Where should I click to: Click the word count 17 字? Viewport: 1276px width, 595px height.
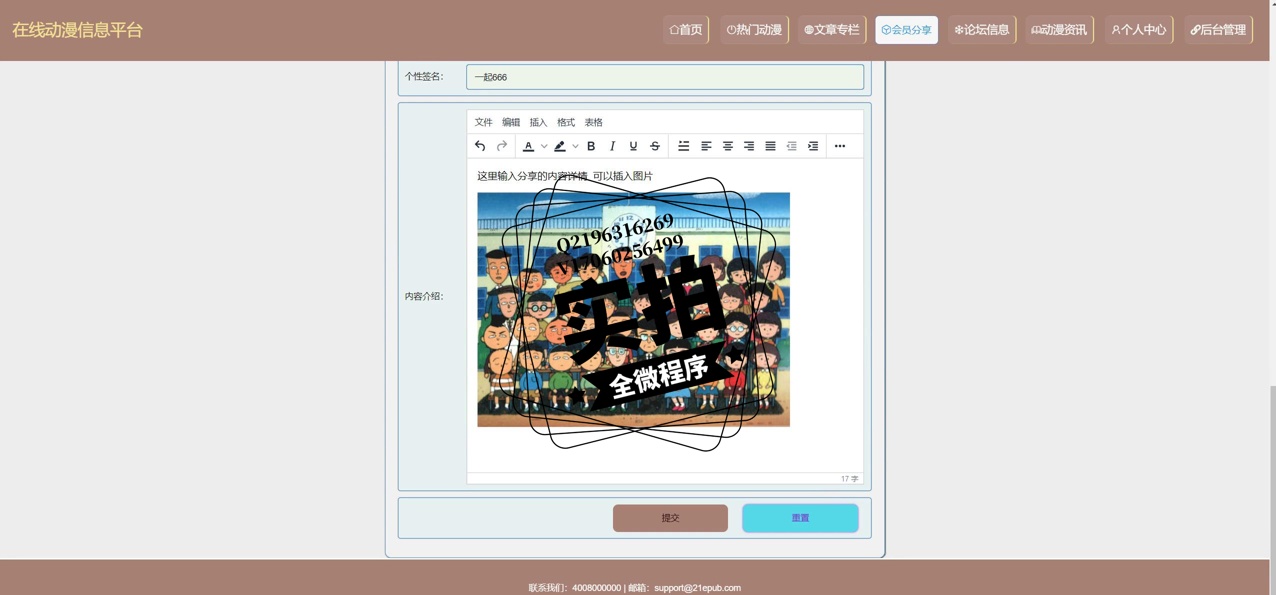tap(849, 479)
